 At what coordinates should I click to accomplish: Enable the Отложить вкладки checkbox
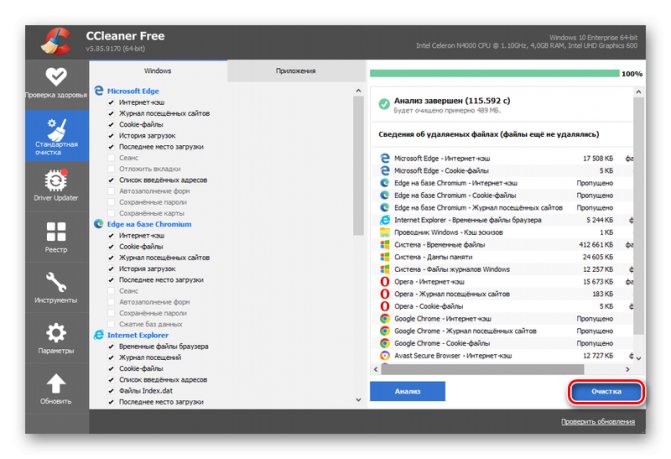click(x=111, y=169)
